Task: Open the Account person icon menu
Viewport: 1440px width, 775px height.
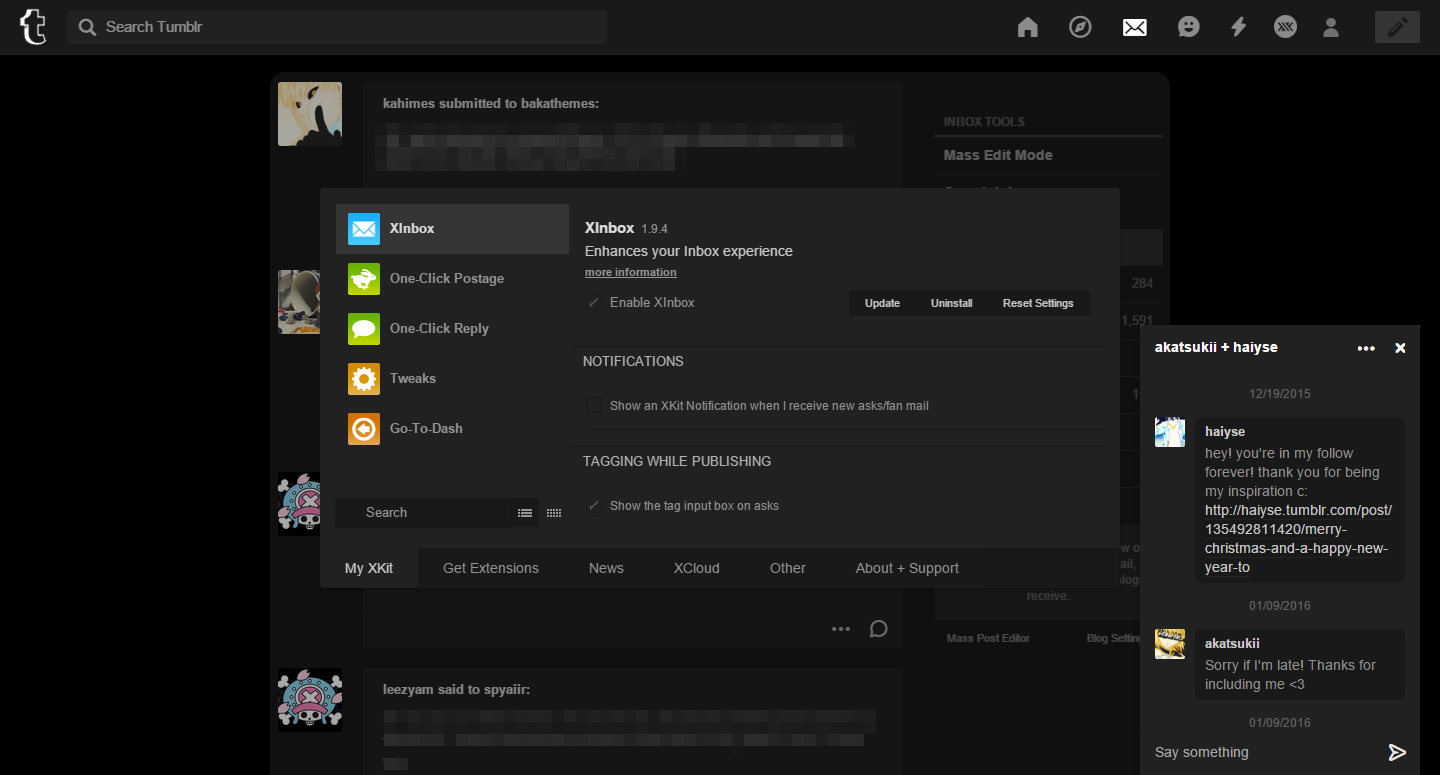Action: pos(1331,27)
